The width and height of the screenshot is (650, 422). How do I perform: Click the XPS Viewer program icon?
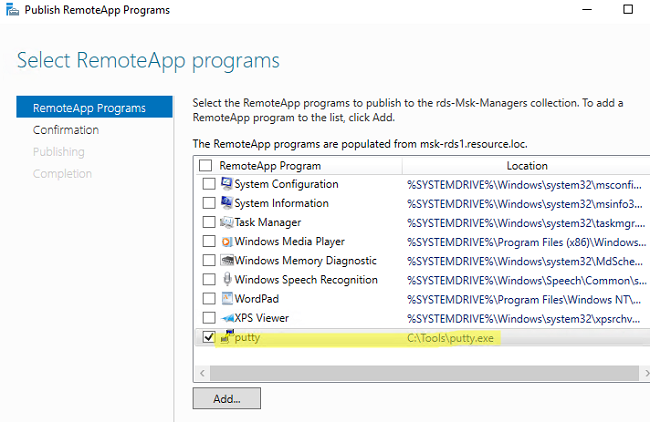227,318
